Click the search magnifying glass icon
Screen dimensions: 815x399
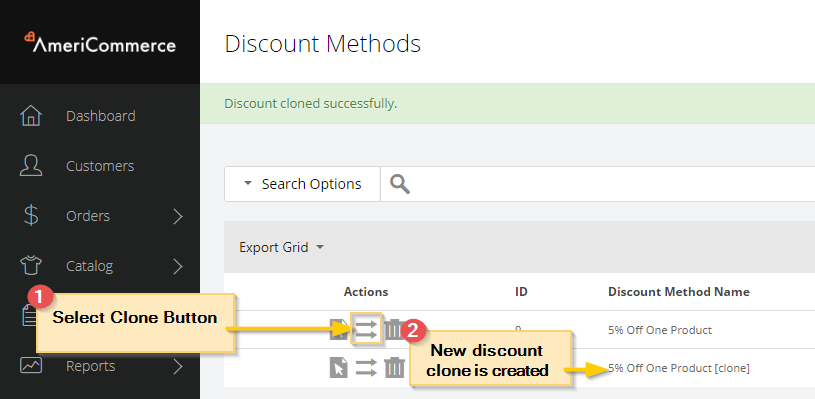400,184
